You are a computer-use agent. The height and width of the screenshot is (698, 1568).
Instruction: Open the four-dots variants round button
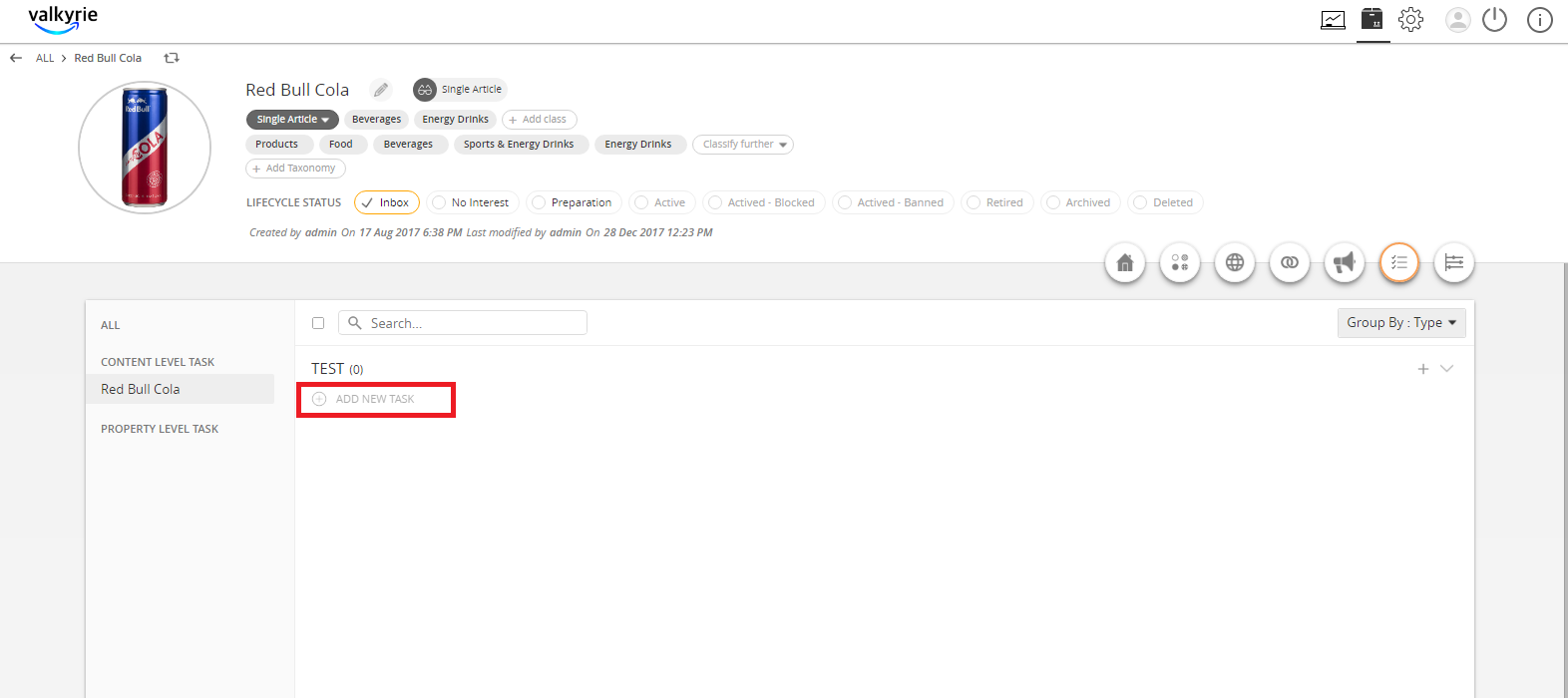click(1180, 262)
